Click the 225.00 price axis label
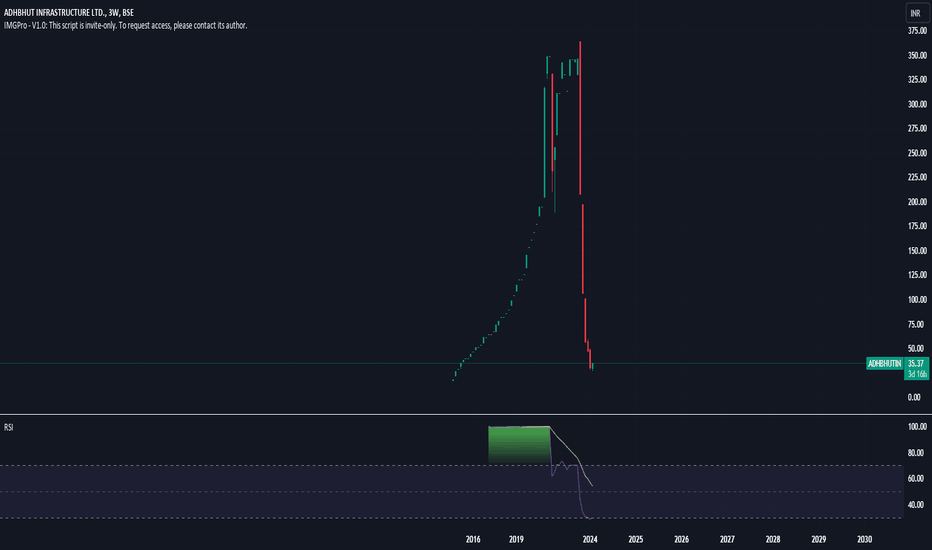Screen dimensions: 932x550 click(917, 177)
